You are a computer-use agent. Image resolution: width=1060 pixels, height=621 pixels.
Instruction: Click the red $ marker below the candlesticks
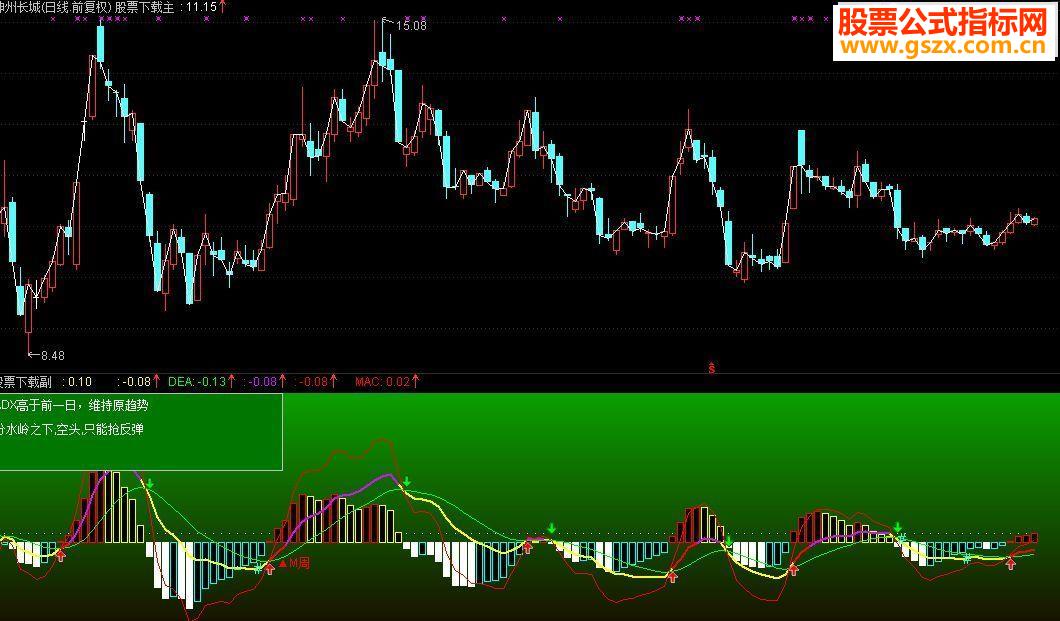(x=711, y=368)
